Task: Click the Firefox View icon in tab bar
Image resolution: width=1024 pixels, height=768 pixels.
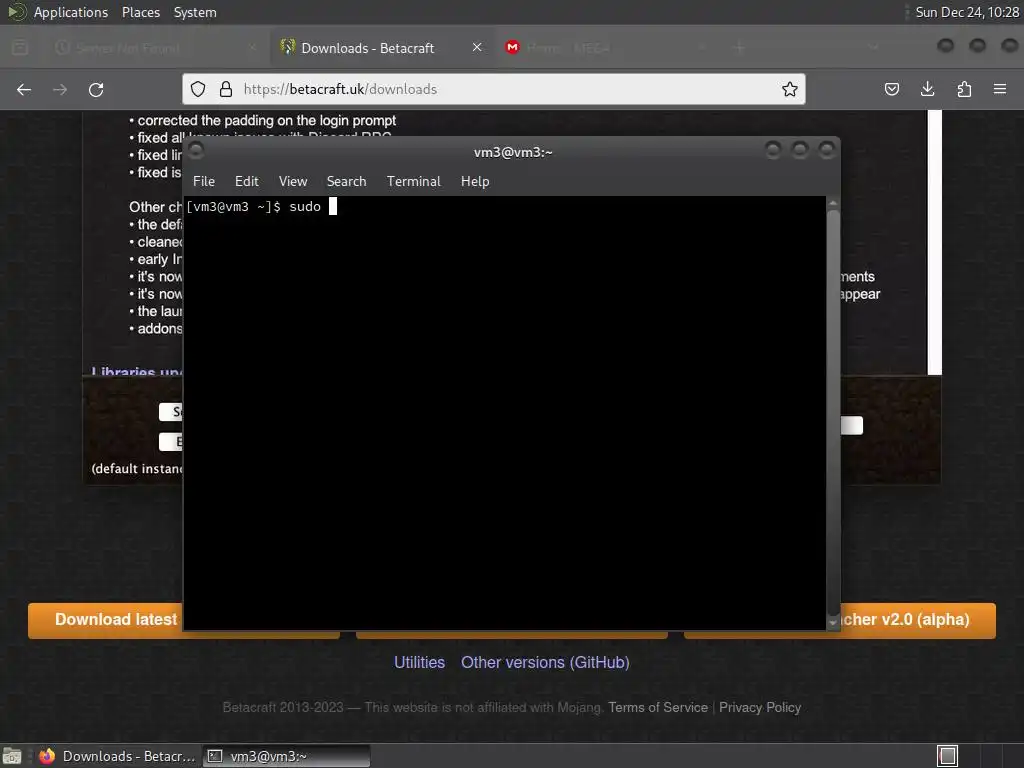Action: click(20, 47)
